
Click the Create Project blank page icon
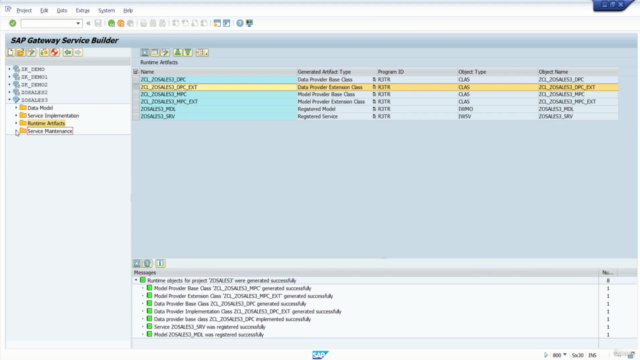pyautogui.click(x=11, y=52)
